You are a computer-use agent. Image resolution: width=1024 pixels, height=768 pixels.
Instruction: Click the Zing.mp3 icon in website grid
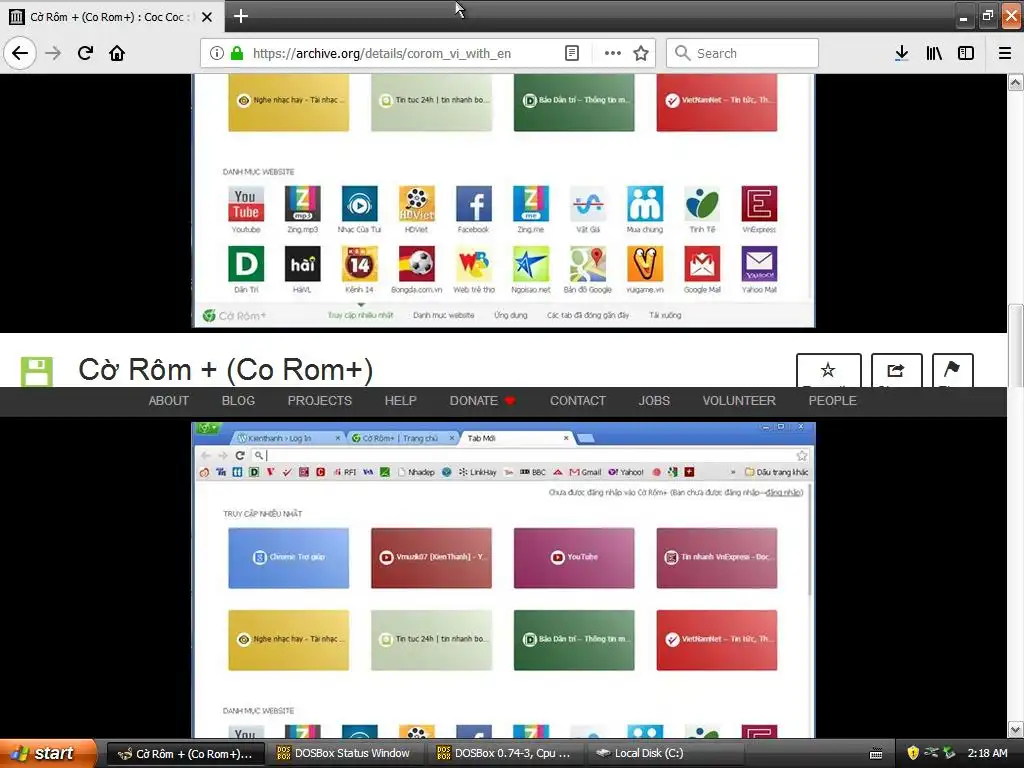pos(302,204)
